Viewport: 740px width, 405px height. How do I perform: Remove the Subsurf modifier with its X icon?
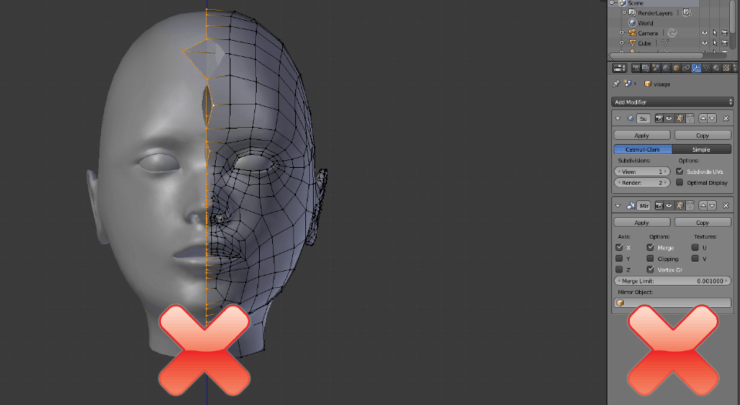coord(725,118)
